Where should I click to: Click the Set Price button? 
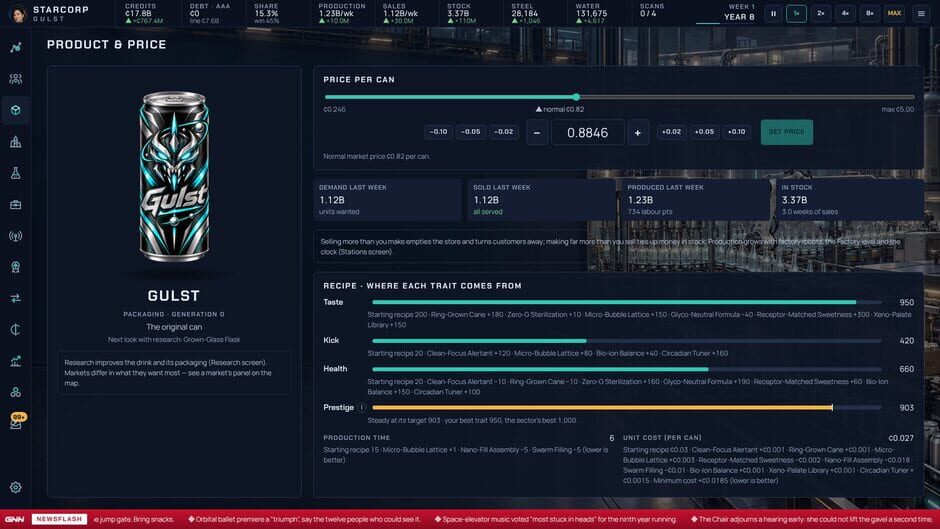coord(787,132)
